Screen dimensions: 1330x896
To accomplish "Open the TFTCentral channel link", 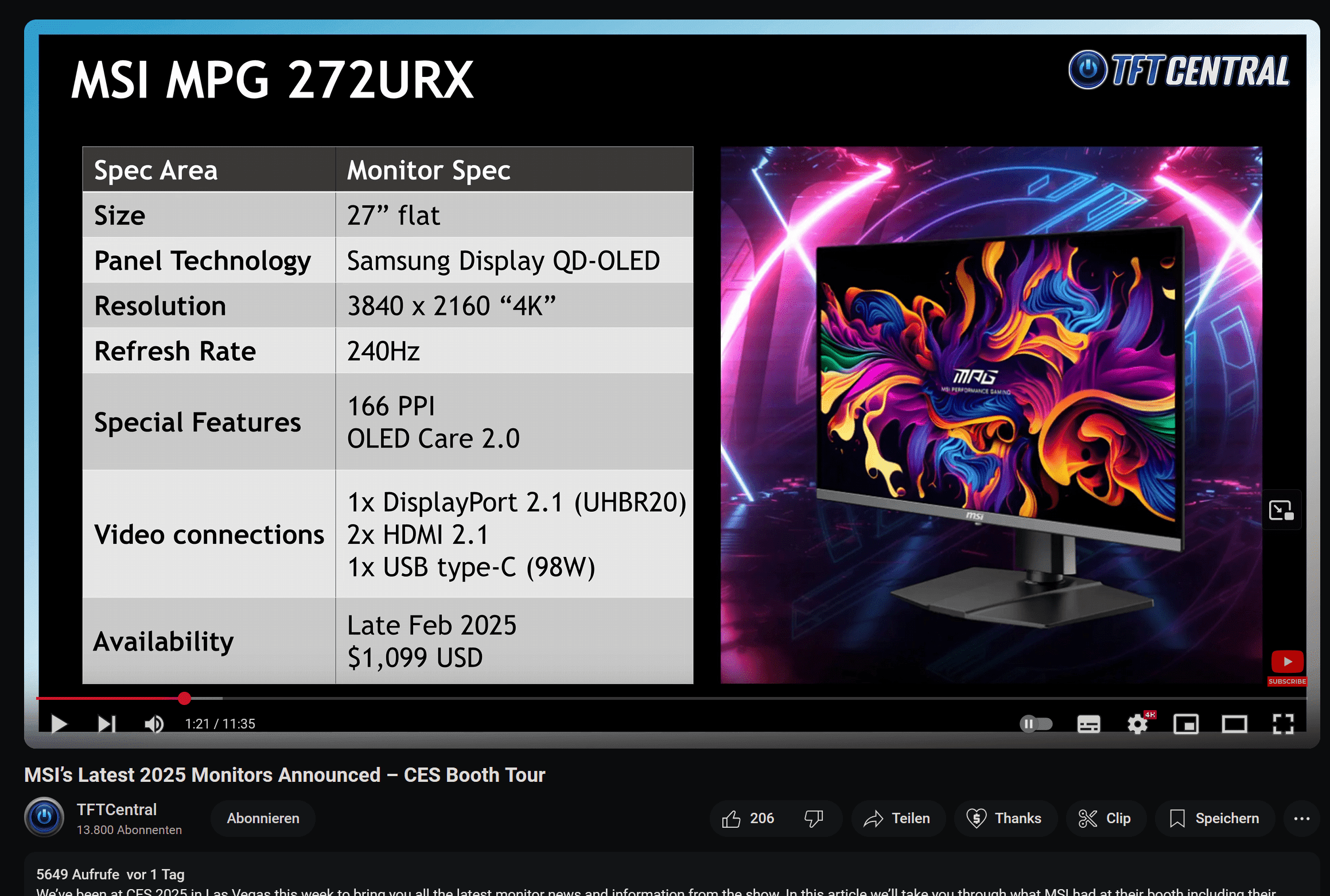I will coord(116,809).
